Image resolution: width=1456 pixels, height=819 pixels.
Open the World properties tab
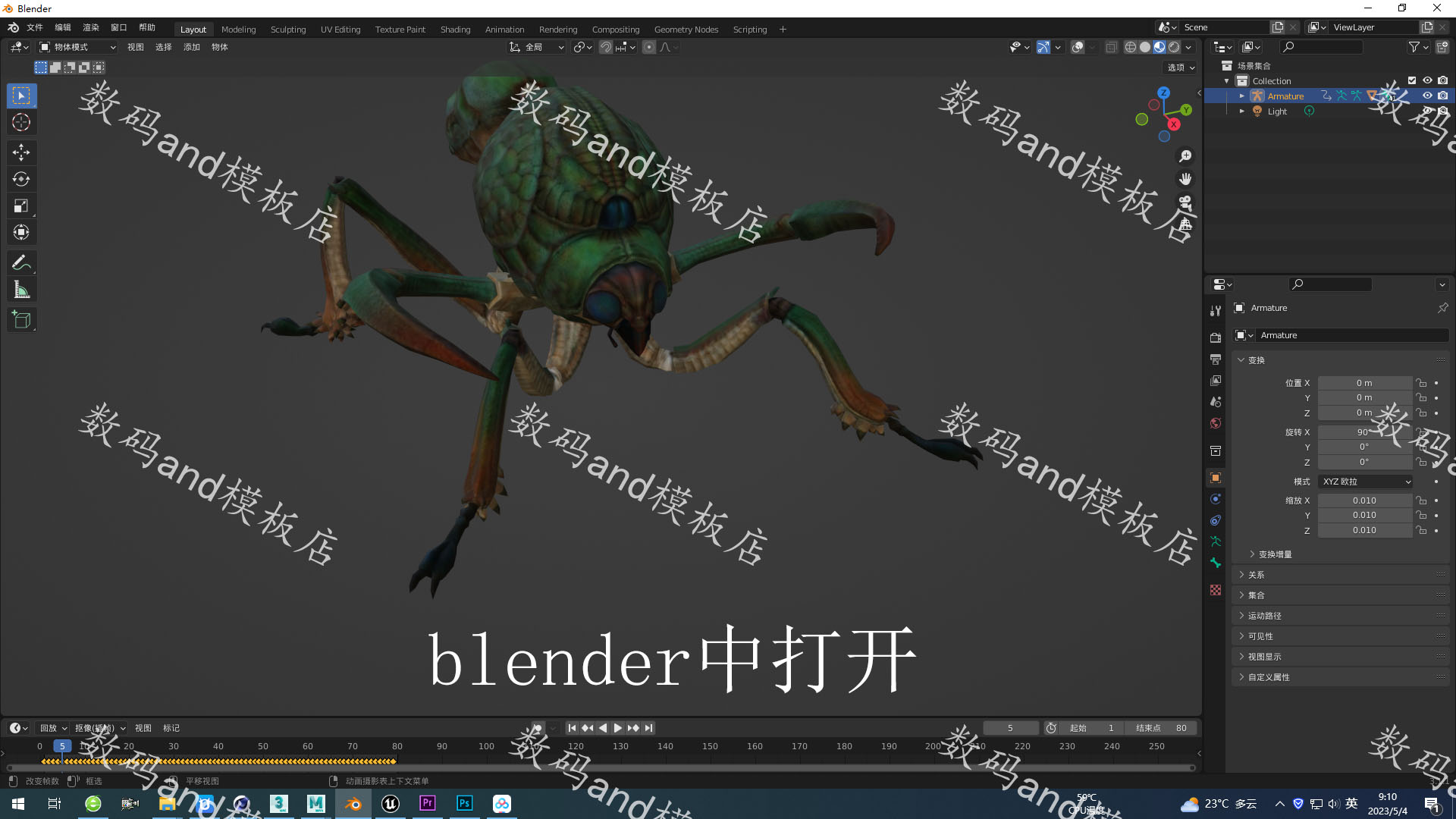coord(1216,423)
